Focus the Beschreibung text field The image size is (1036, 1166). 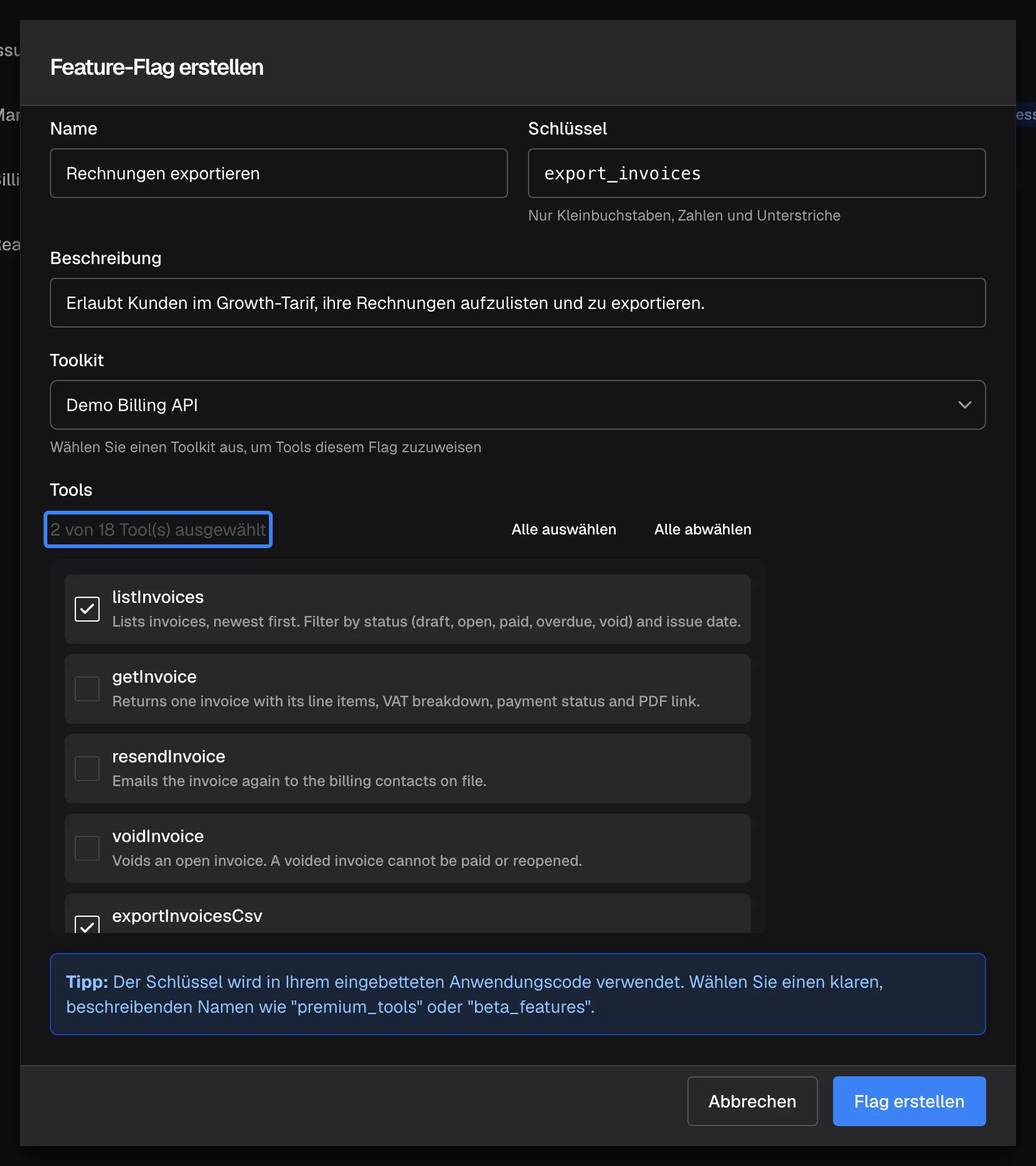click(x=517, y=303)
